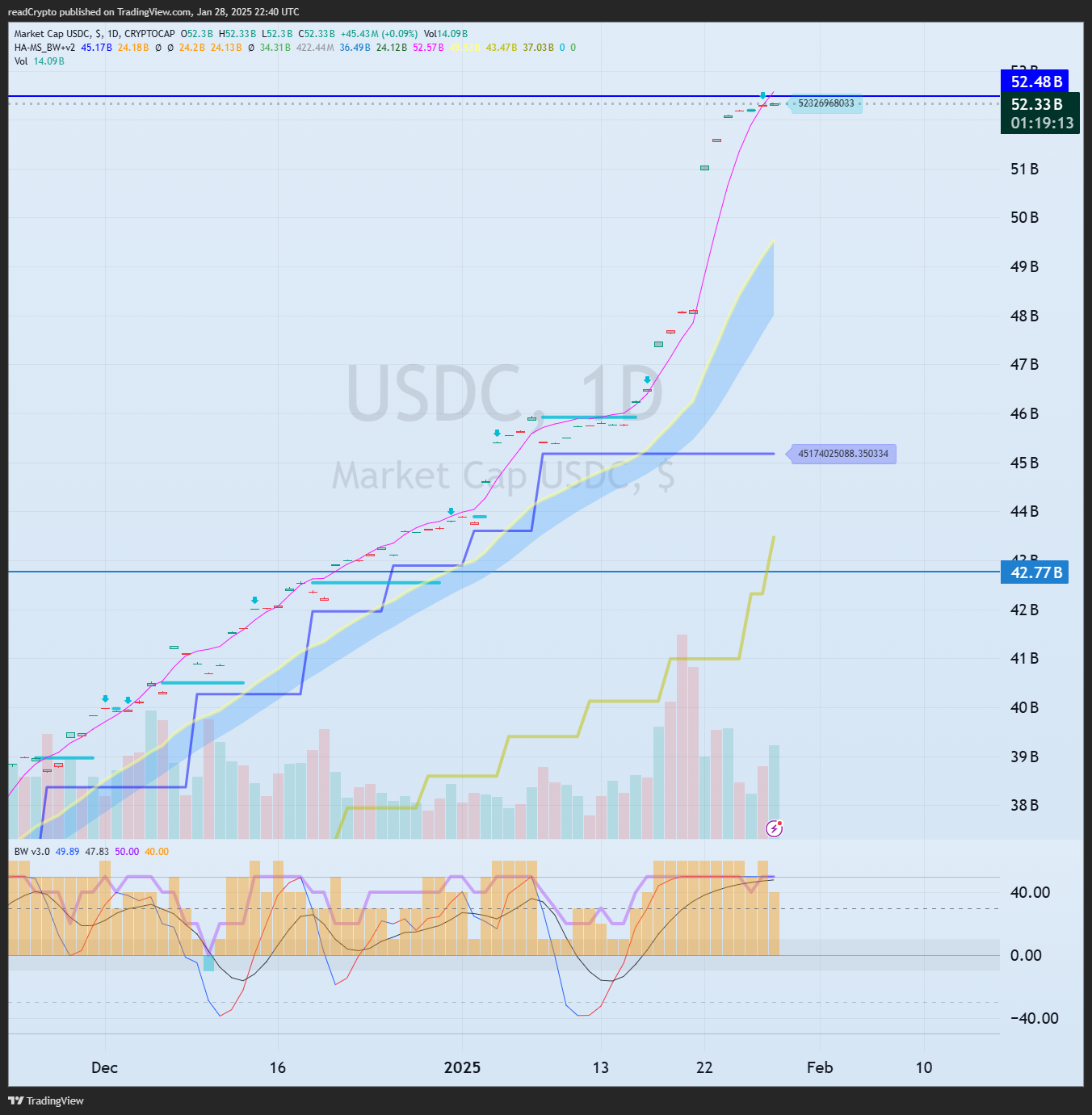Click the close value C52.33B

317,34
